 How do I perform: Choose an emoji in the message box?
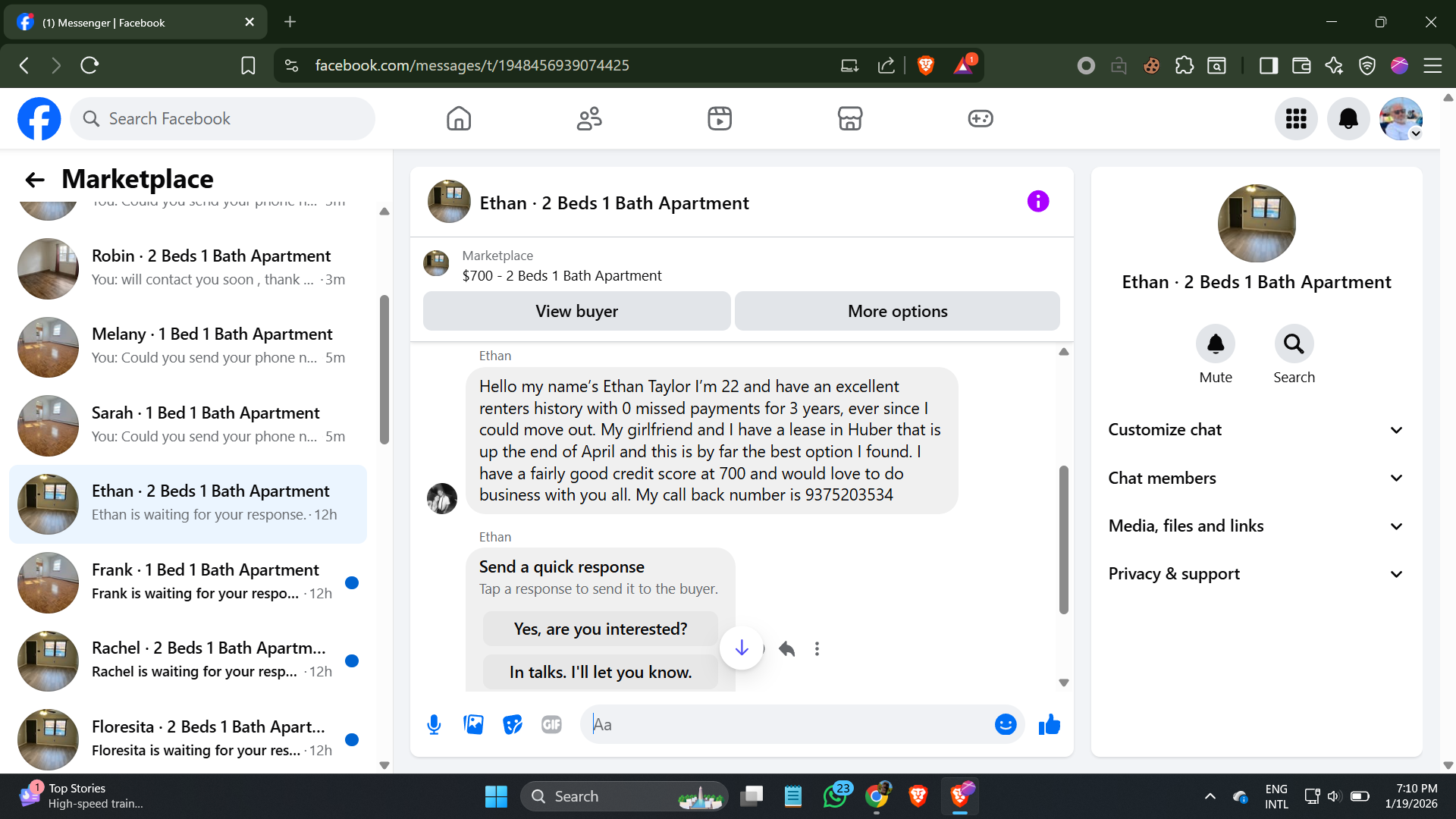[x=1005, y=725]
